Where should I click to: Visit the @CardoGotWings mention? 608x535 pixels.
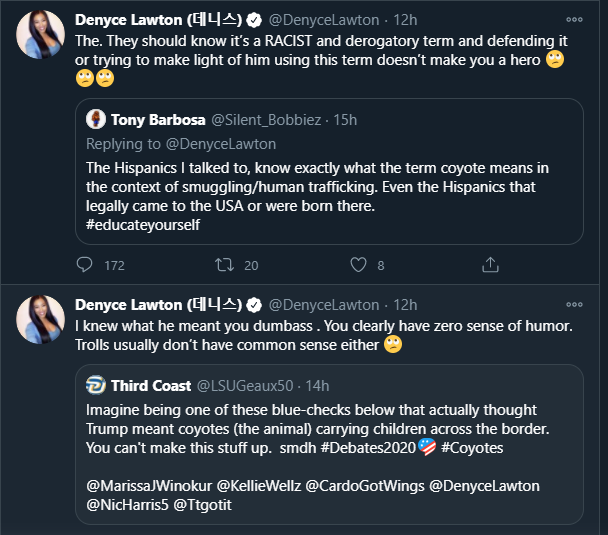point(365,486)
